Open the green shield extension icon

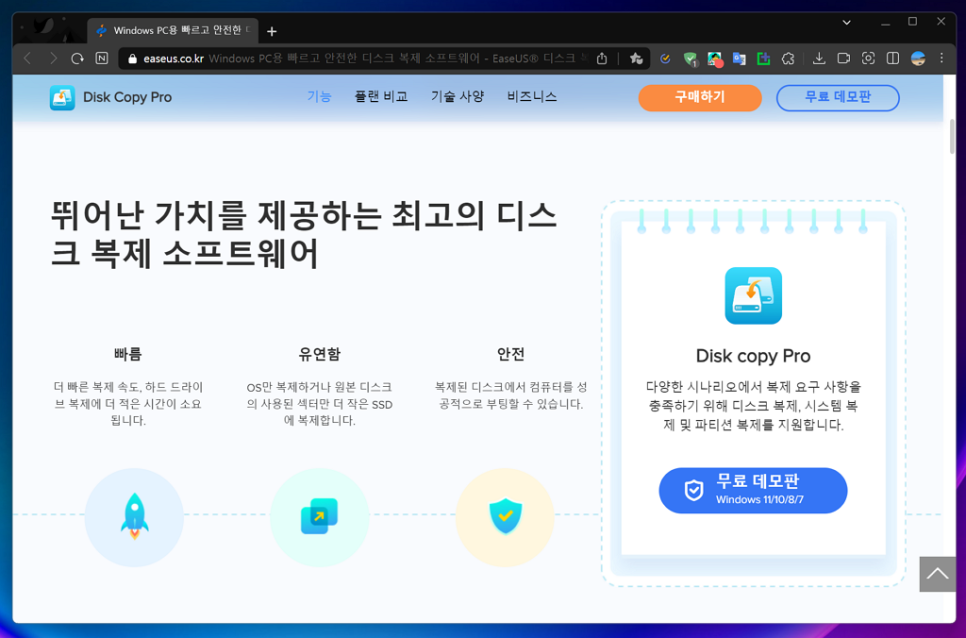(x=690, y=59)
